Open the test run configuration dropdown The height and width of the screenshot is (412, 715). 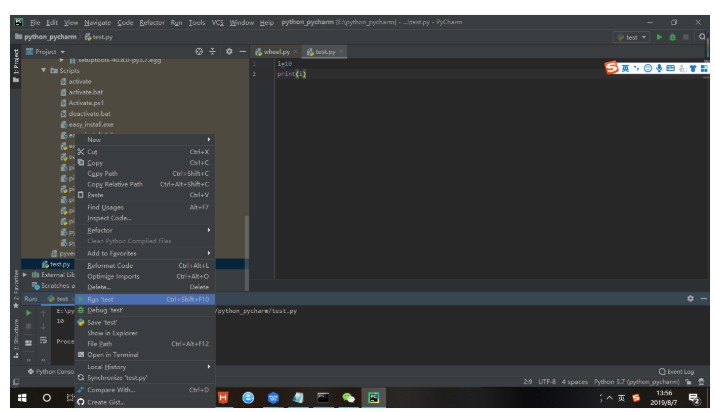tap(631, 37)
